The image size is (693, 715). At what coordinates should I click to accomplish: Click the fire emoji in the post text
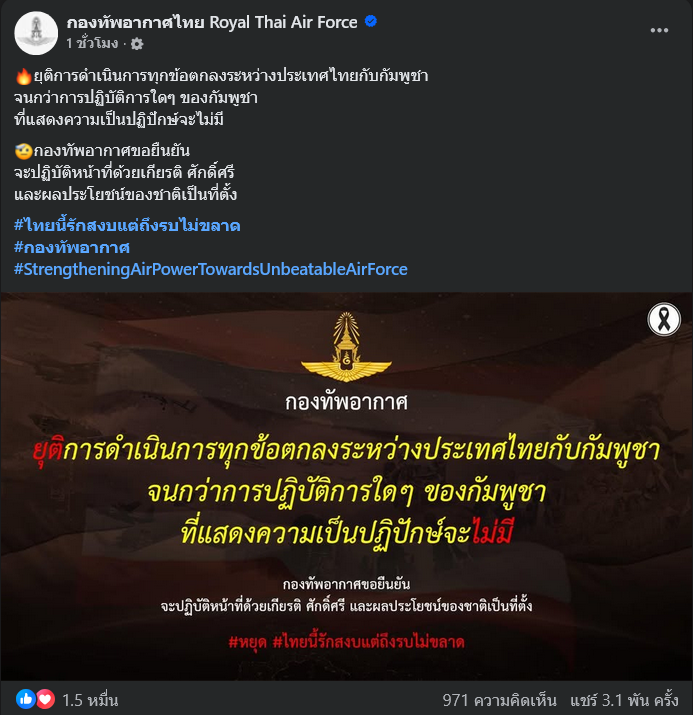(23, 76)
